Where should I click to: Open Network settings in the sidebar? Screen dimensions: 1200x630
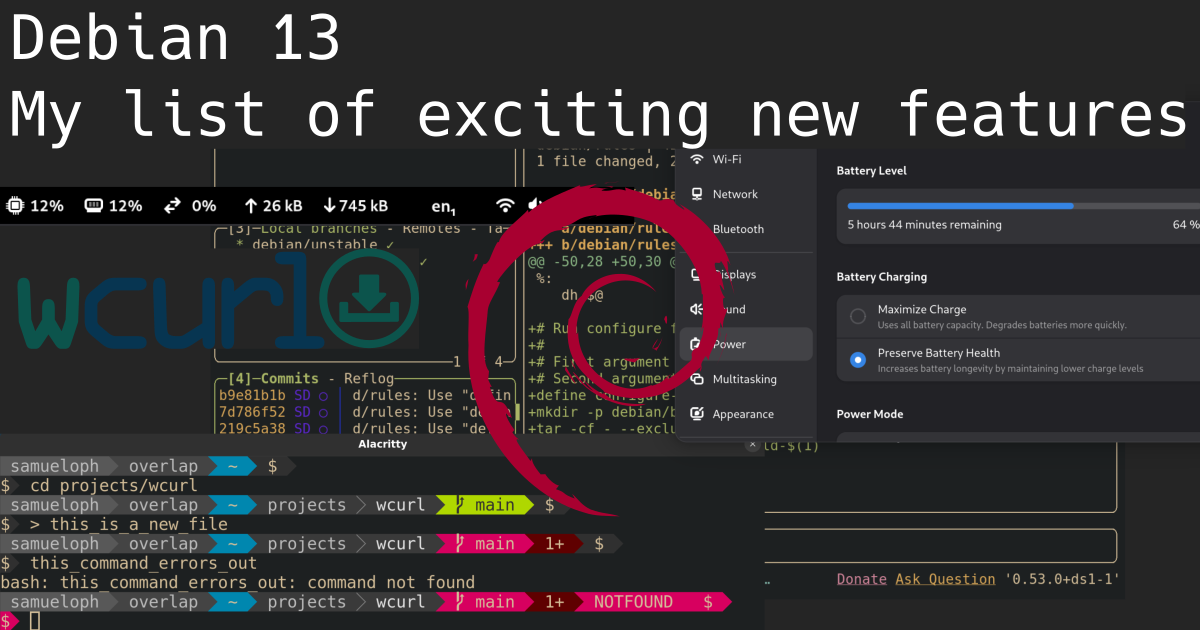coord(745,194)
